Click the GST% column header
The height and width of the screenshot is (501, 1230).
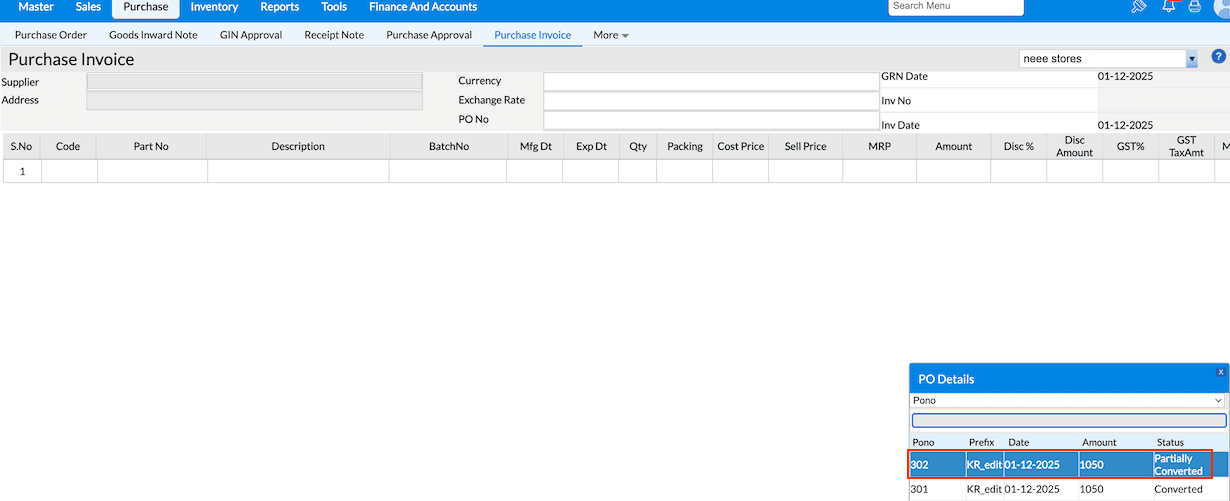[x=1131, y=146]
